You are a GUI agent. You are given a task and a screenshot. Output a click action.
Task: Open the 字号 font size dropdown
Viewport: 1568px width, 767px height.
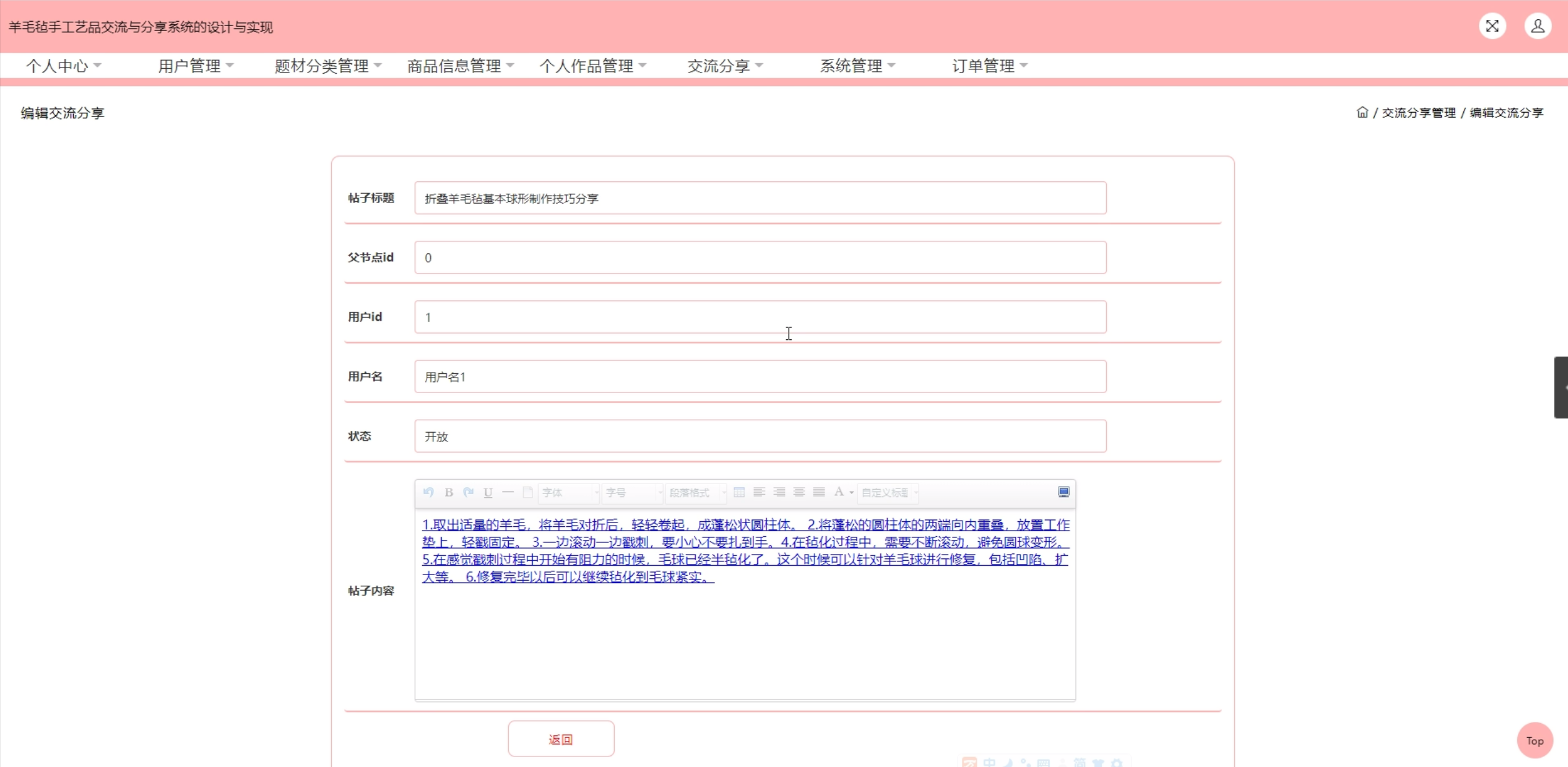[633, 492]
